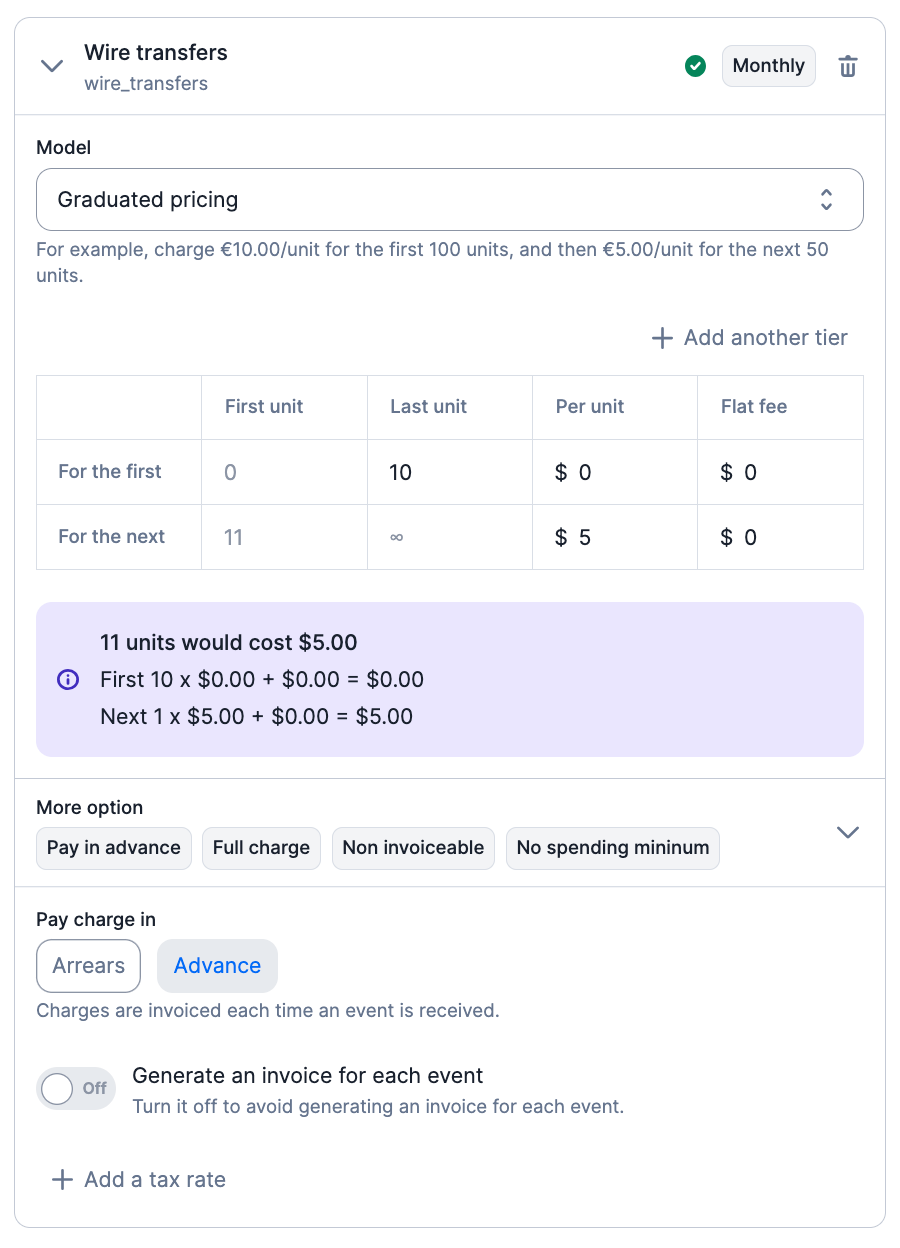The image size is (900, 1248).
Task: Select Advance payment option
Action: pyautogui.click(x=217, y=966)
